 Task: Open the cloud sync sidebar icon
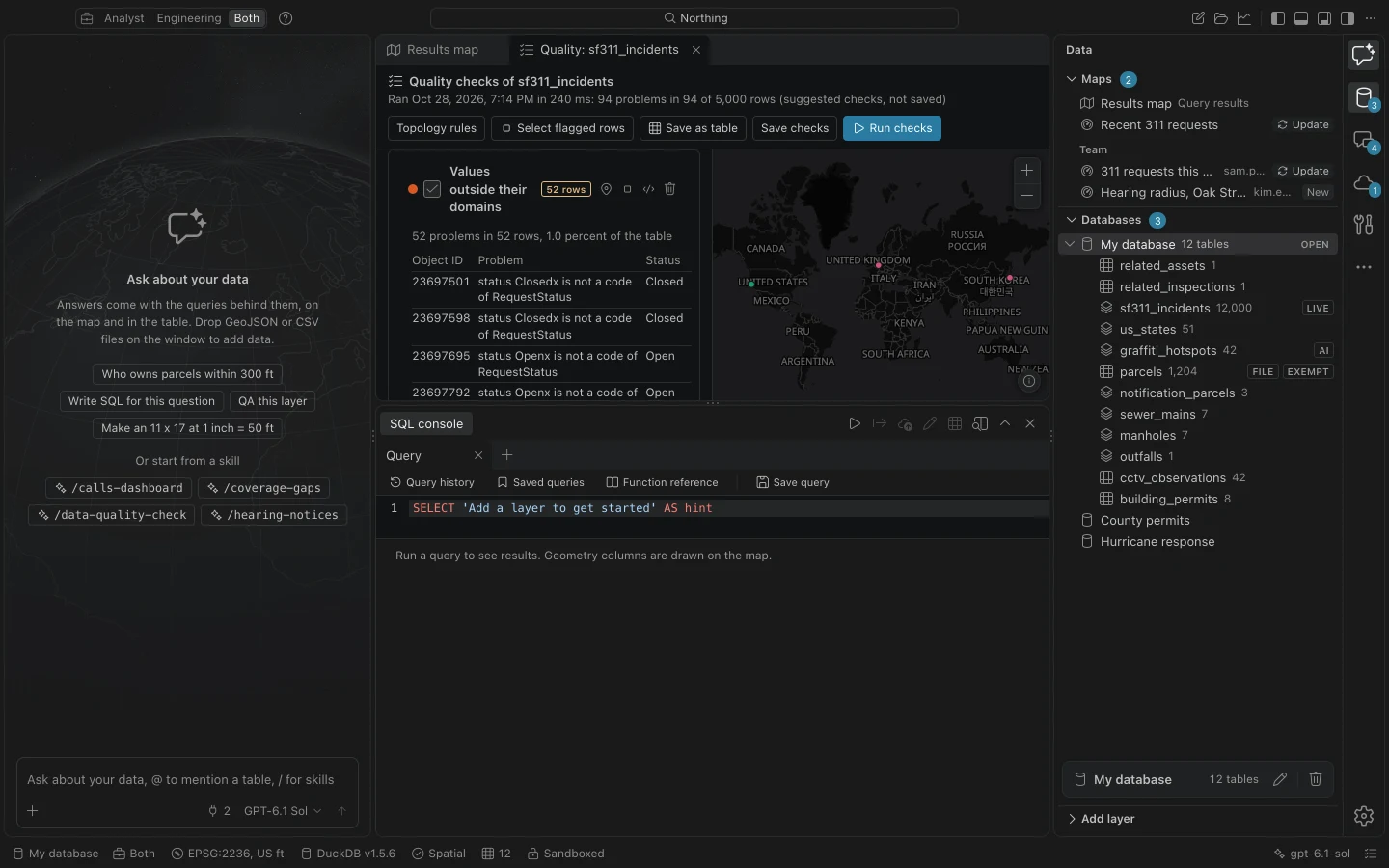pyautogui.click(x=1364, y=182)
